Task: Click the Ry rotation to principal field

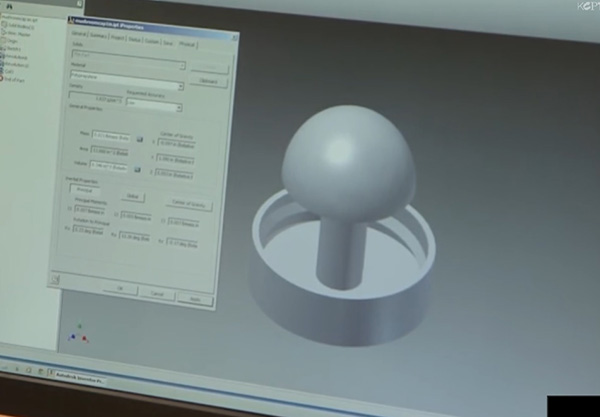Action: tap(134, 237)
